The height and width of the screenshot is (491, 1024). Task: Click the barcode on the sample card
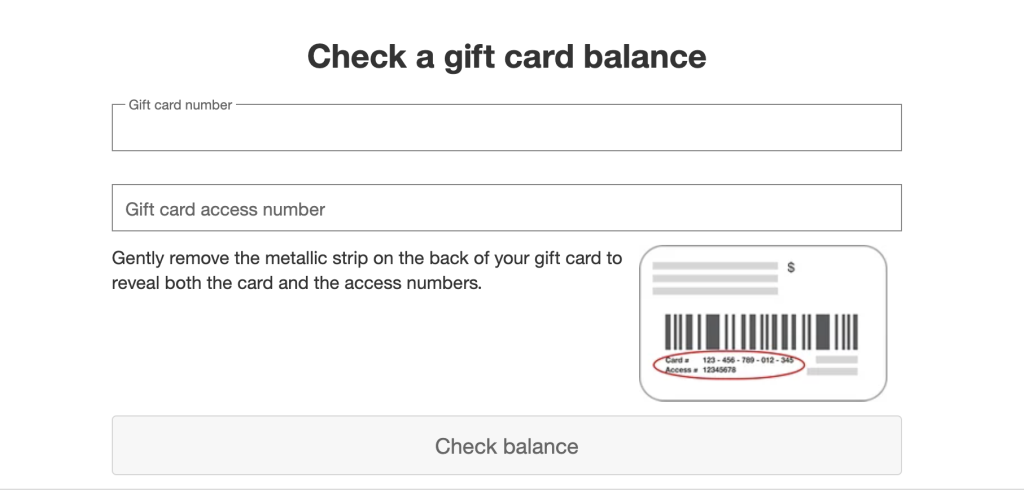pos(761,331)
